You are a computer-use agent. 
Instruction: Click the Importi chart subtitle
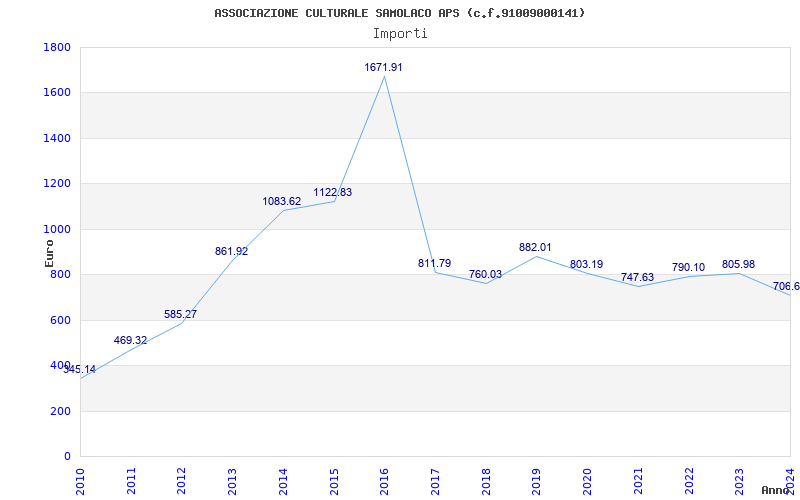click(x=400, y=34)
